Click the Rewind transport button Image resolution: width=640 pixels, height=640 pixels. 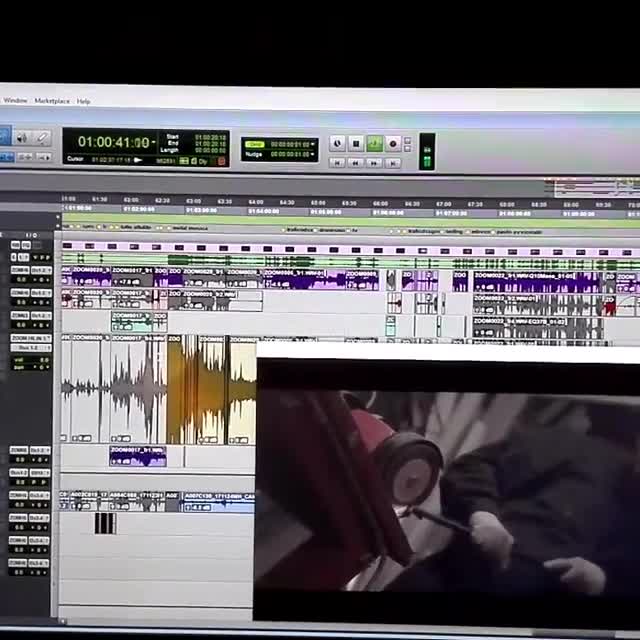pyautogui.click(x=356, y=163)
